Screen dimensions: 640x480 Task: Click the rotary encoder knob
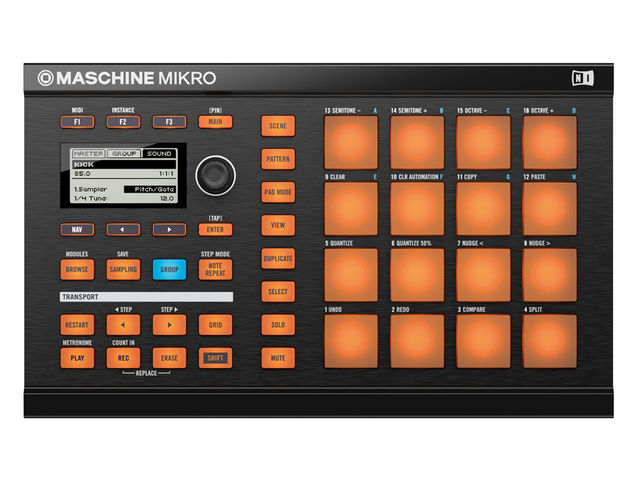[x=216, y=176]
